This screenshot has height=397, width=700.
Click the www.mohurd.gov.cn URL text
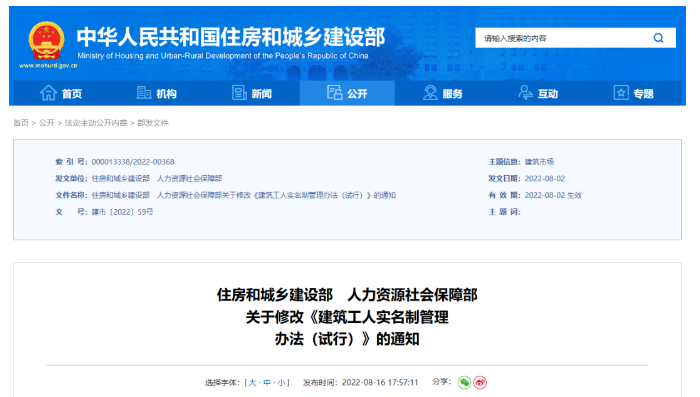click(x=48, y=66)
